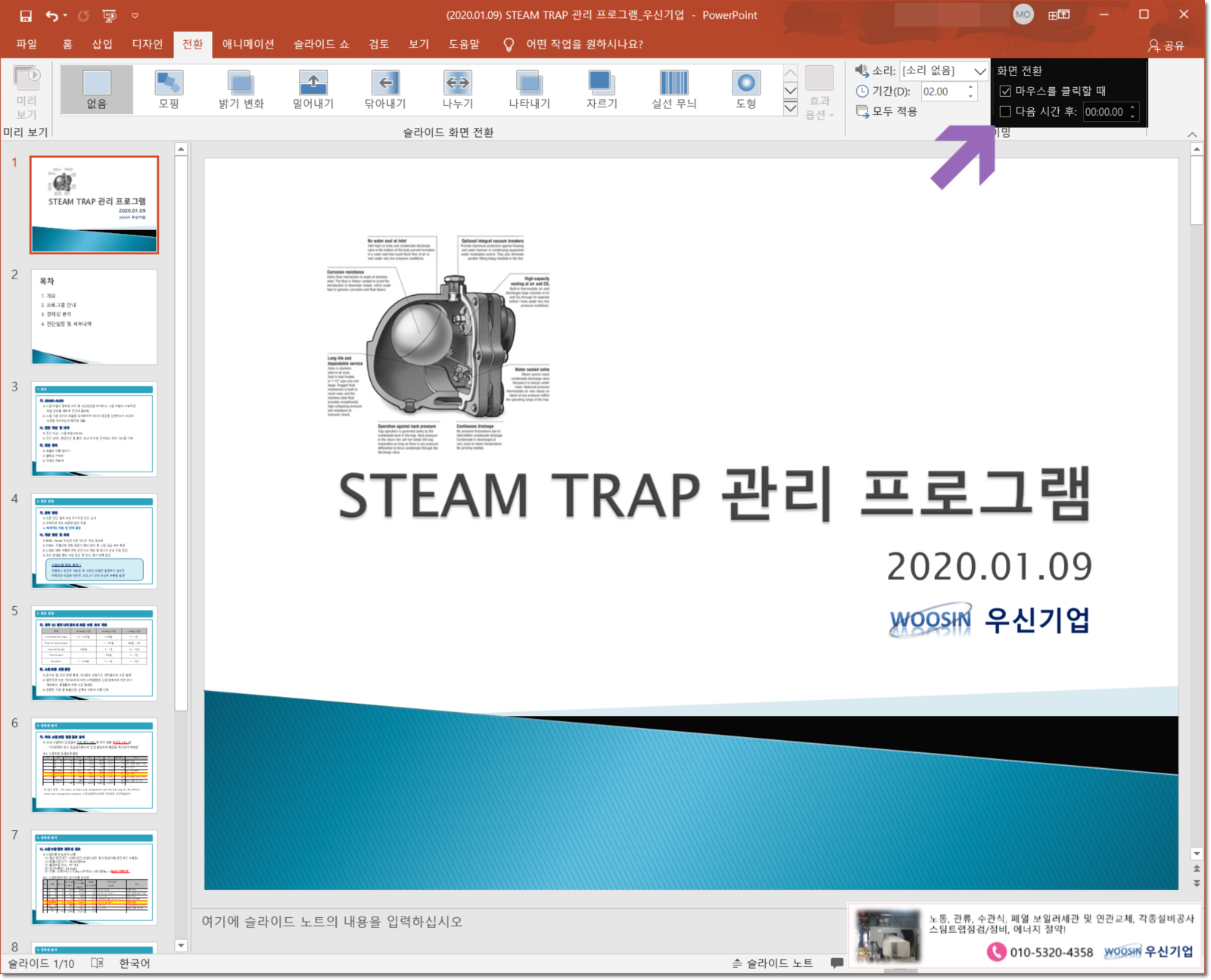
Task: Select slide 4 thumbnail
Action: (95, 541)
